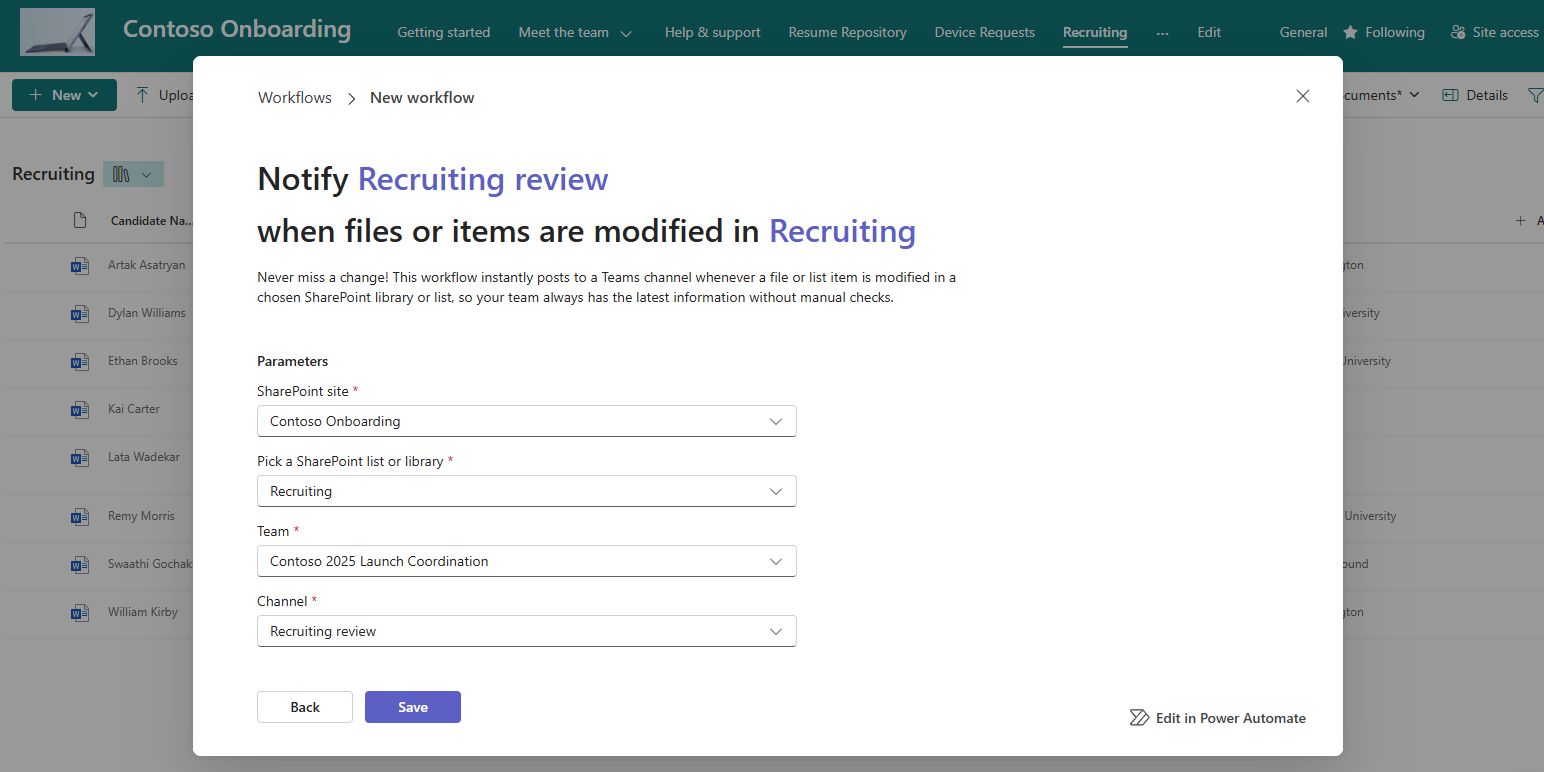Click the Upload arrow icon

coord(142,95)
